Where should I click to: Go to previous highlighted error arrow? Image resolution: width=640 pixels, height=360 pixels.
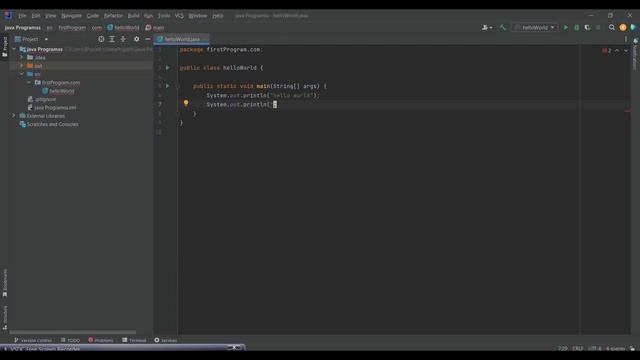(617, 51)
